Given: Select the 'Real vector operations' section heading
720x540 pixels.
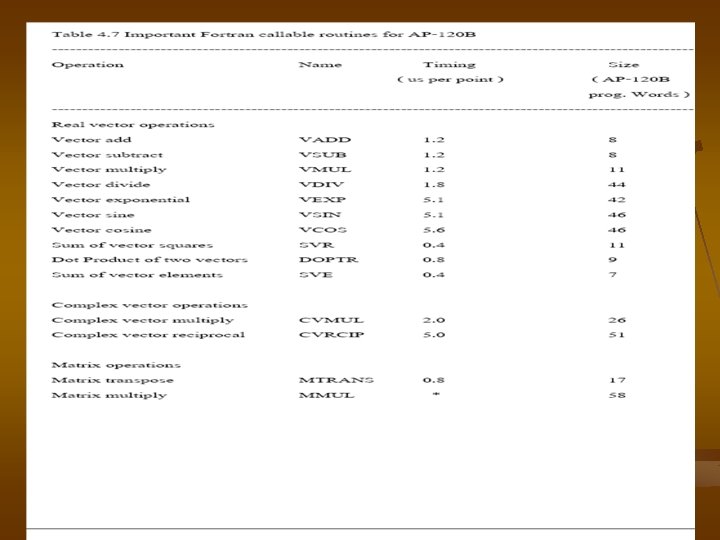Looking at the screenshot, I should point(133,125).
